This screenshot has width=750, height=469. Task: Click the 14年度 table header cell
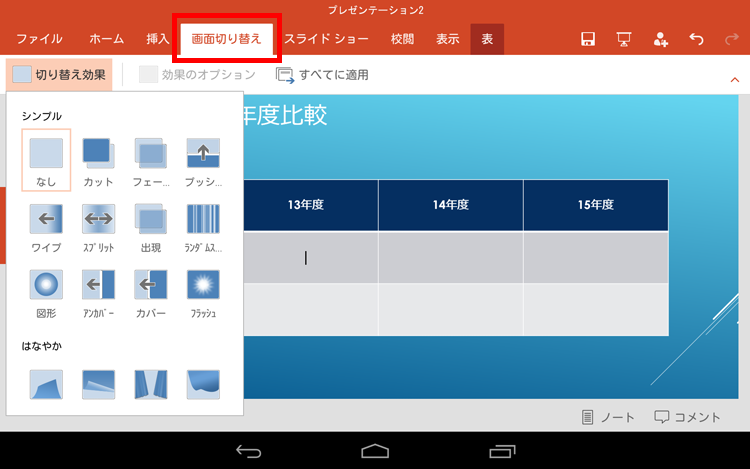(x=450, y=205)
